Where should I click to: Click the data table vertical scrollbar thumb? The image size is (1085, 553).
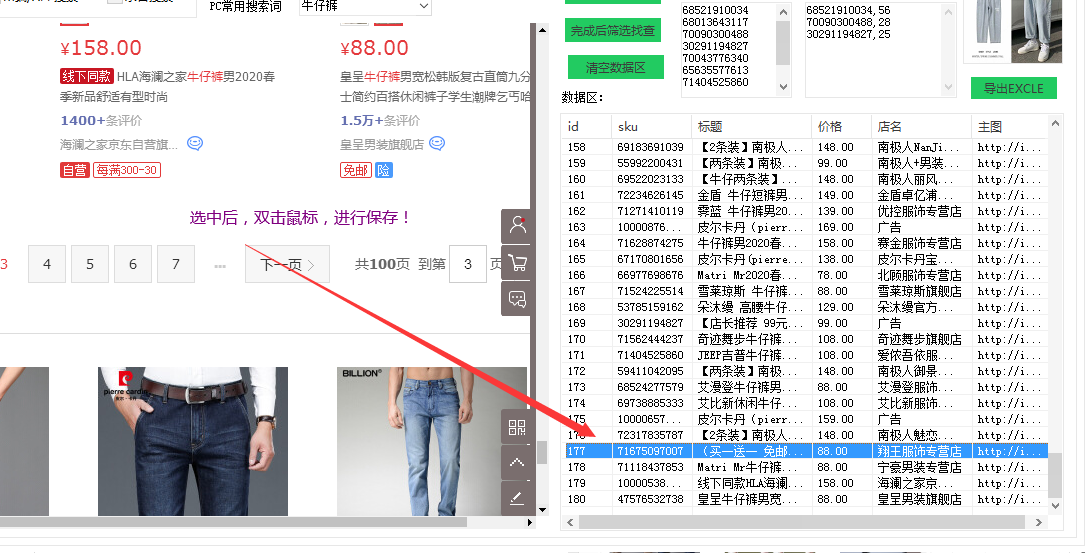[1055, 475]
